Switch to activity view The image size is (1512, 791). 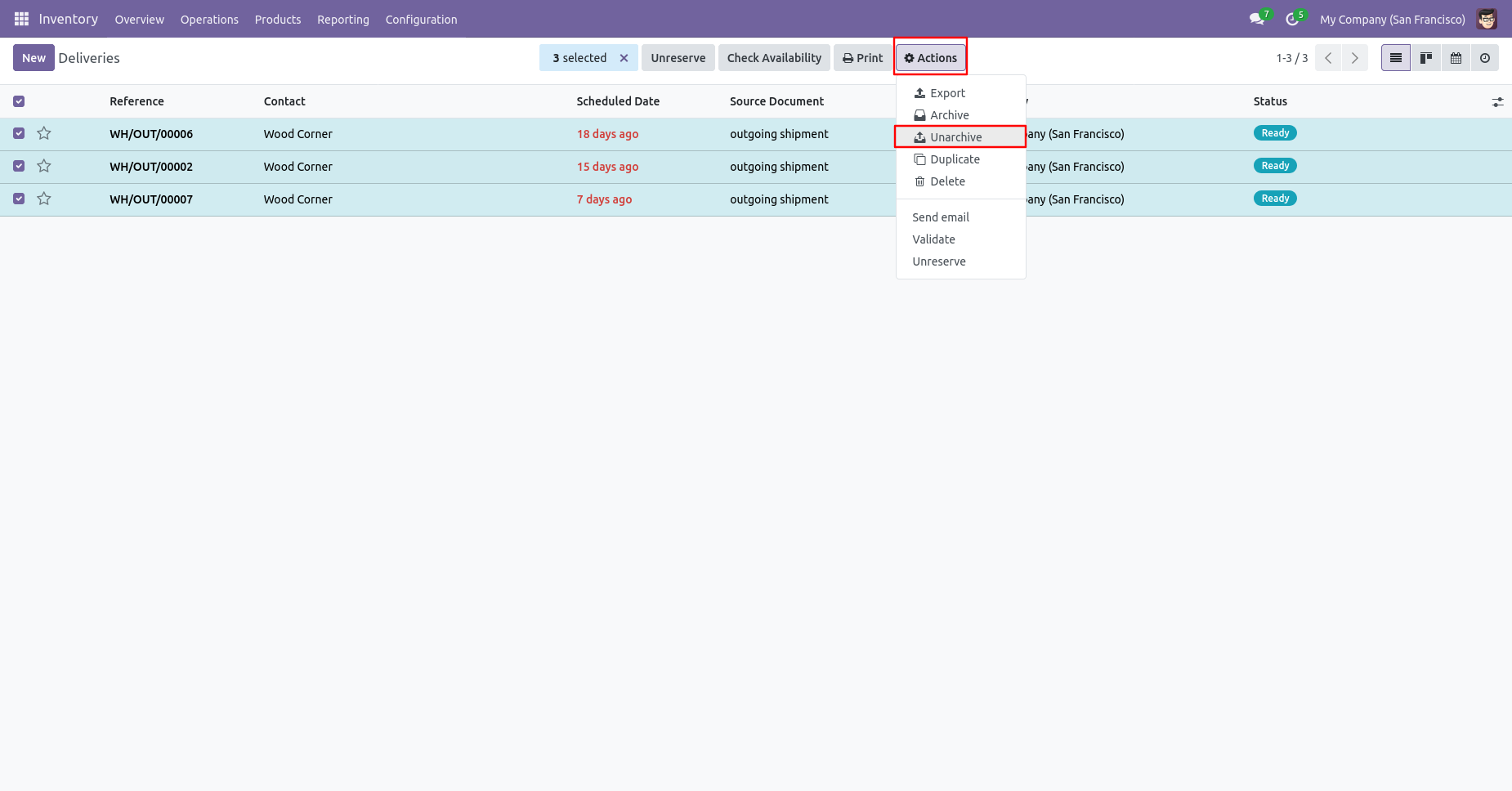click(1485, 58)
